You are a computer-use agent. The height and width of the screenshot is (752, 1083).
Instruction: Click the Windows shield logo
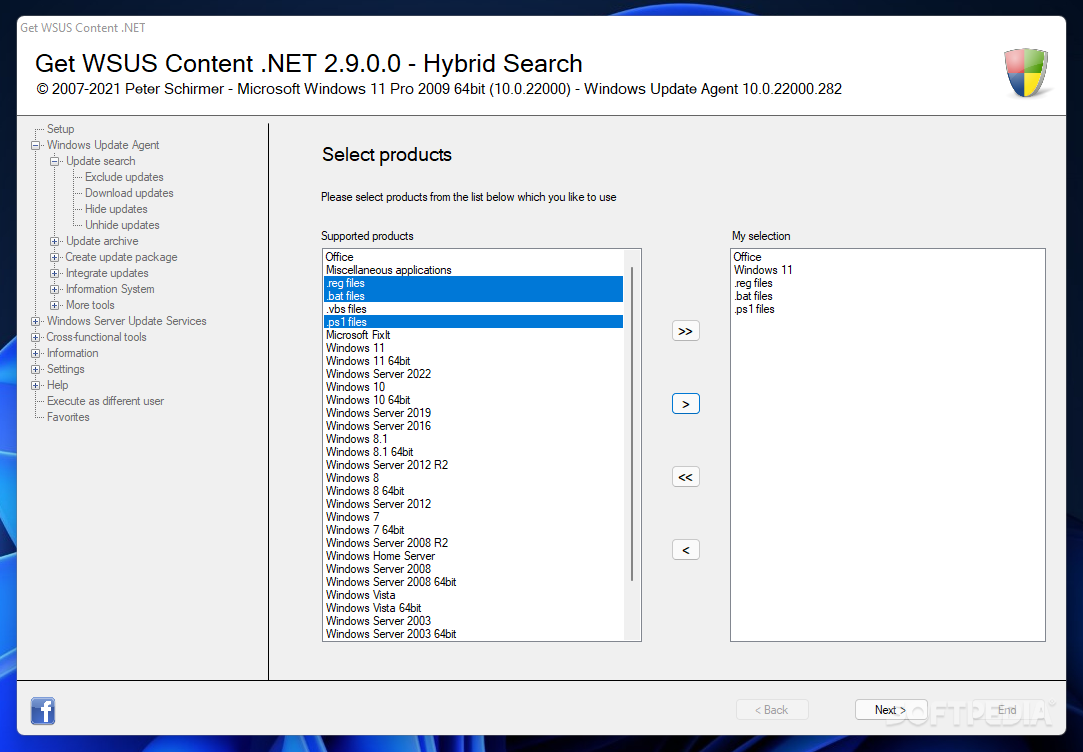1026,72
